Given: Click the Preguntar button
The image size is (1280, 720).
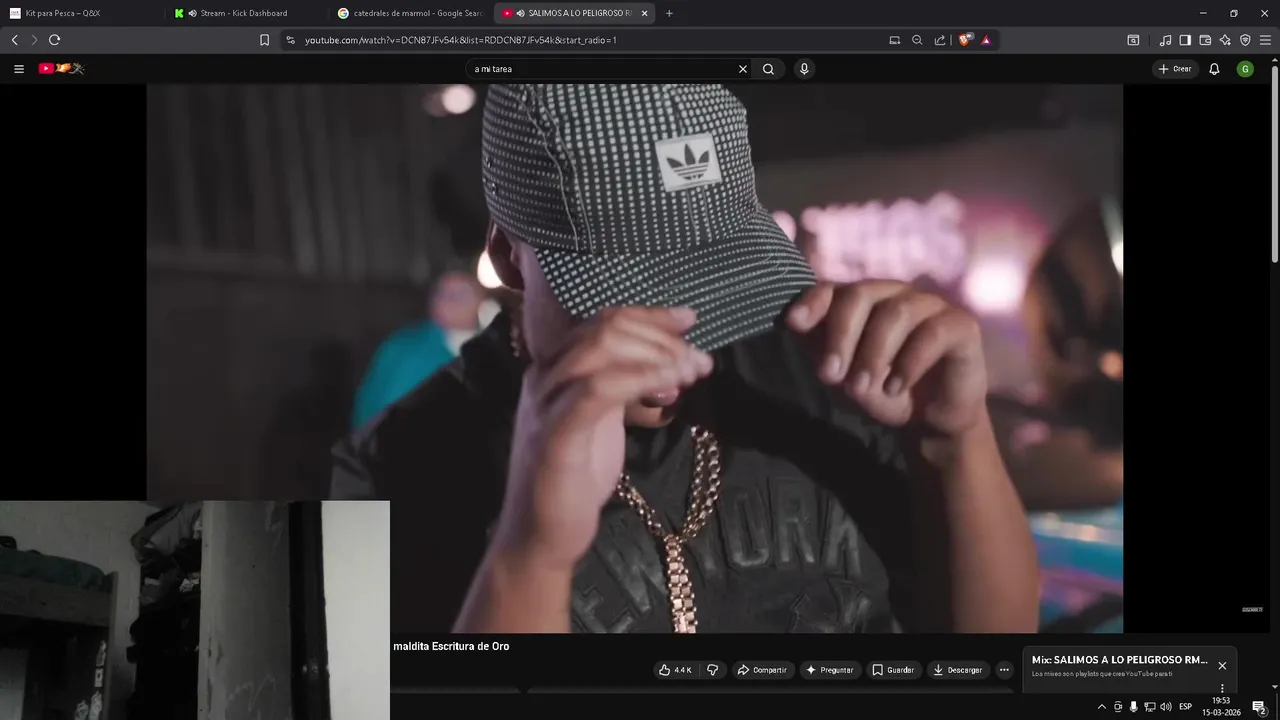Looking at the screenshot, I should pyautogui.click(x=830, y=670).
